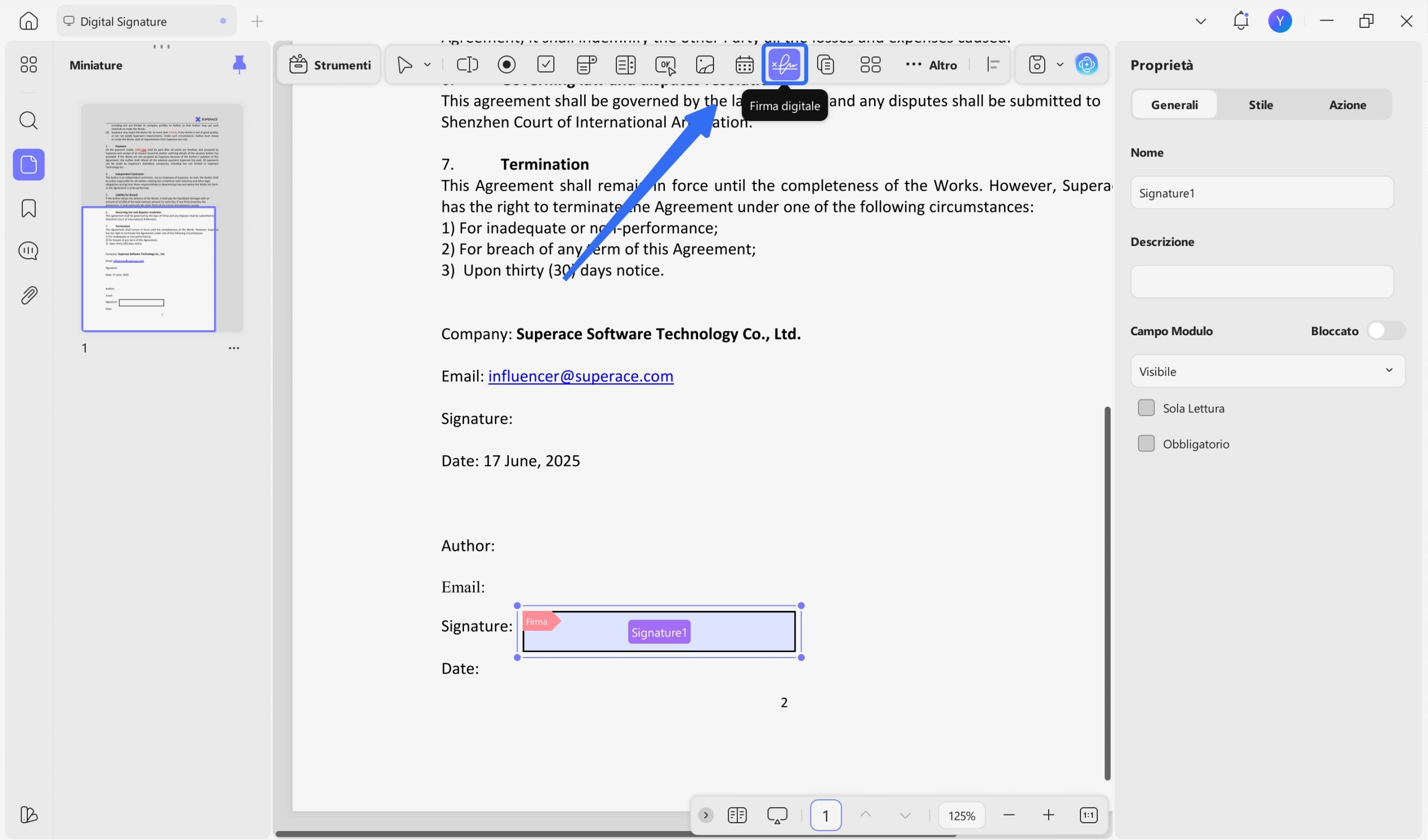The width and height of the screenshot is (1428, 840).
Task: Click the Nome field containing Signature1
Action: (x=1262, y=193)
